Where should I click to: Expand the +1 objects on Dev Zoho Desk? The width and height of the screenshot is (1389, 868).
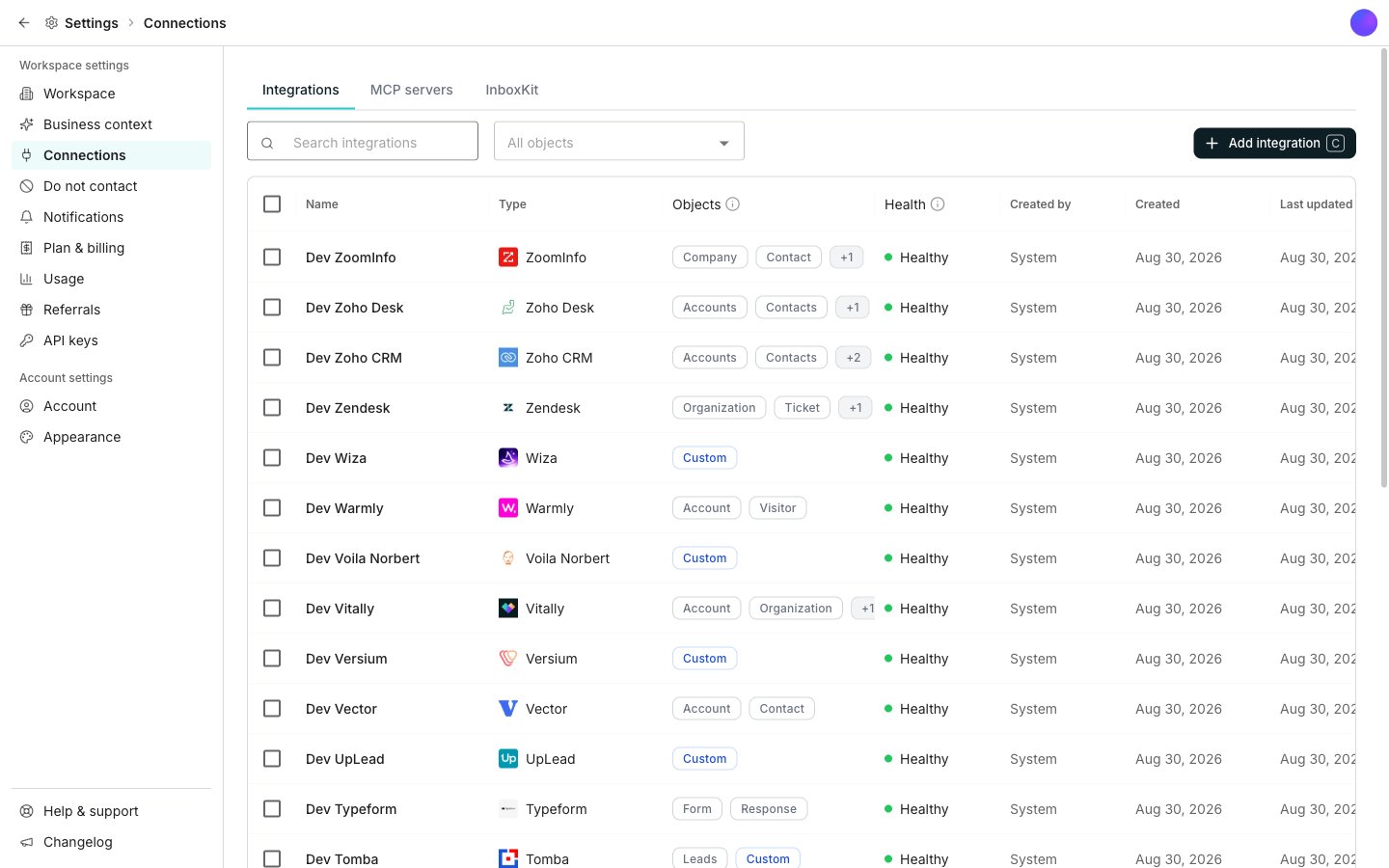[x=853, y=308]
